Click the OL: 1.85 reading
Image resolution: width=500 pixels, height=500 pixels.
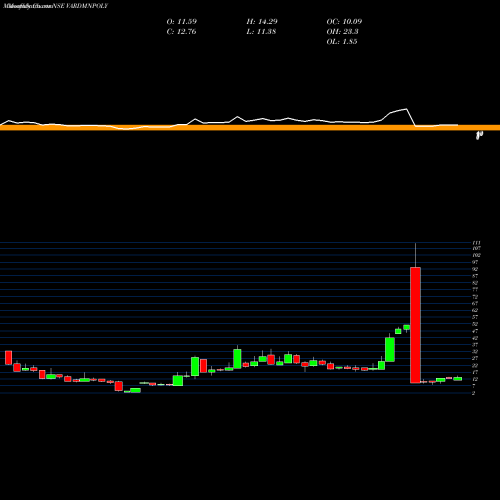click(342, 42)
